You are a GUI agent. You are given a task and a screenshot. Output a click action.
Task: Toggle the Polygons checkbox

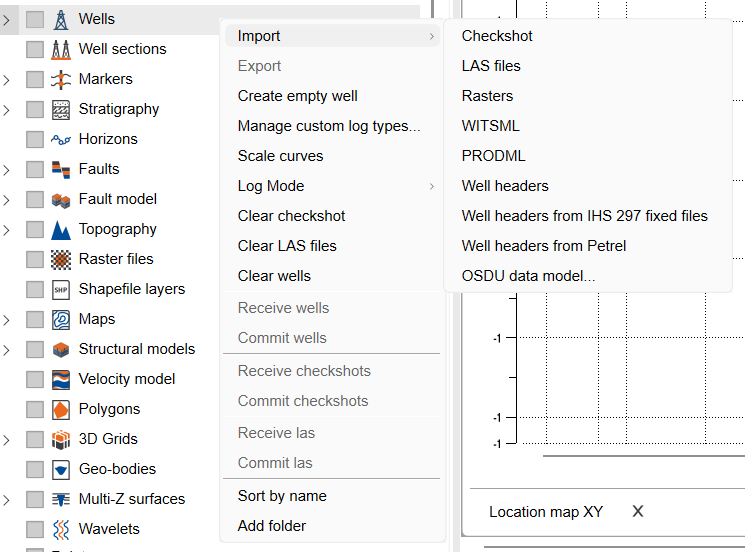pos(35,409)
